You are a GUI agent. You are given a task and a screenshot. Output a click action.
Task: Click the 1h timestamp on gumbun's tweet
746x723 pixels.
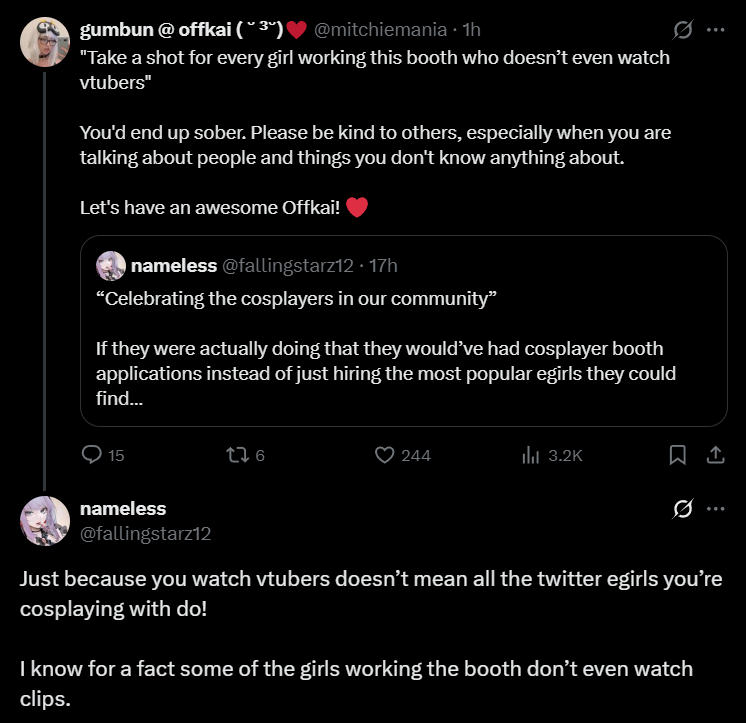471,30
